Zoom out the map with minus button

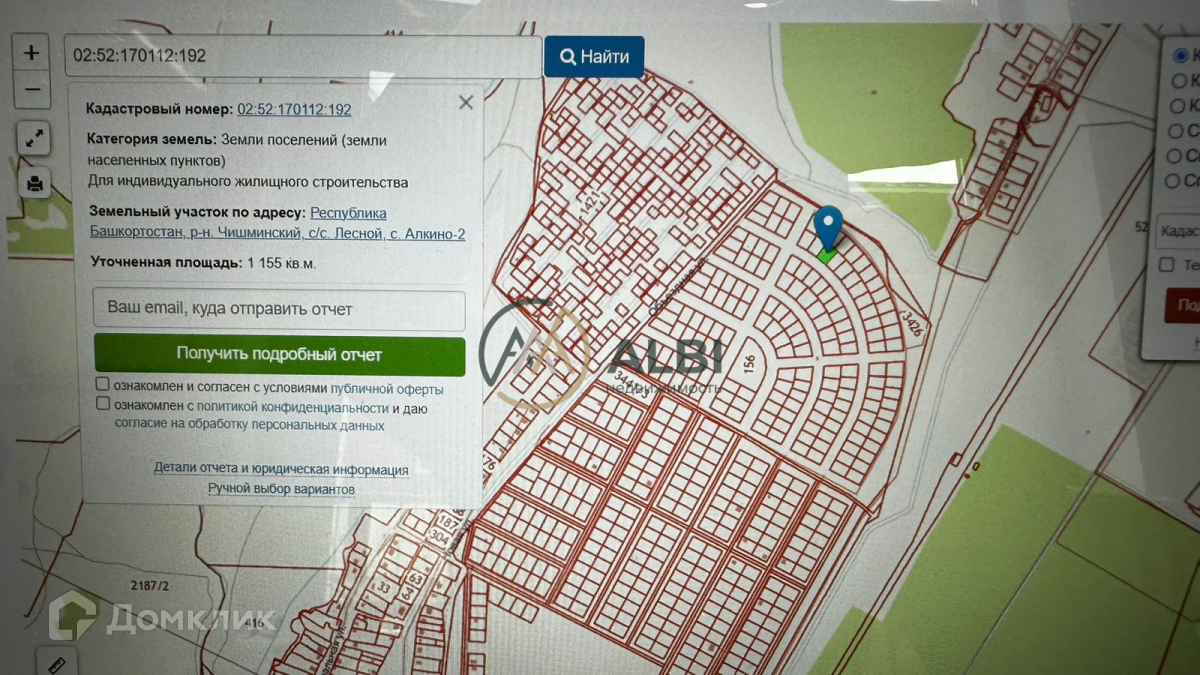pos(33,89)
